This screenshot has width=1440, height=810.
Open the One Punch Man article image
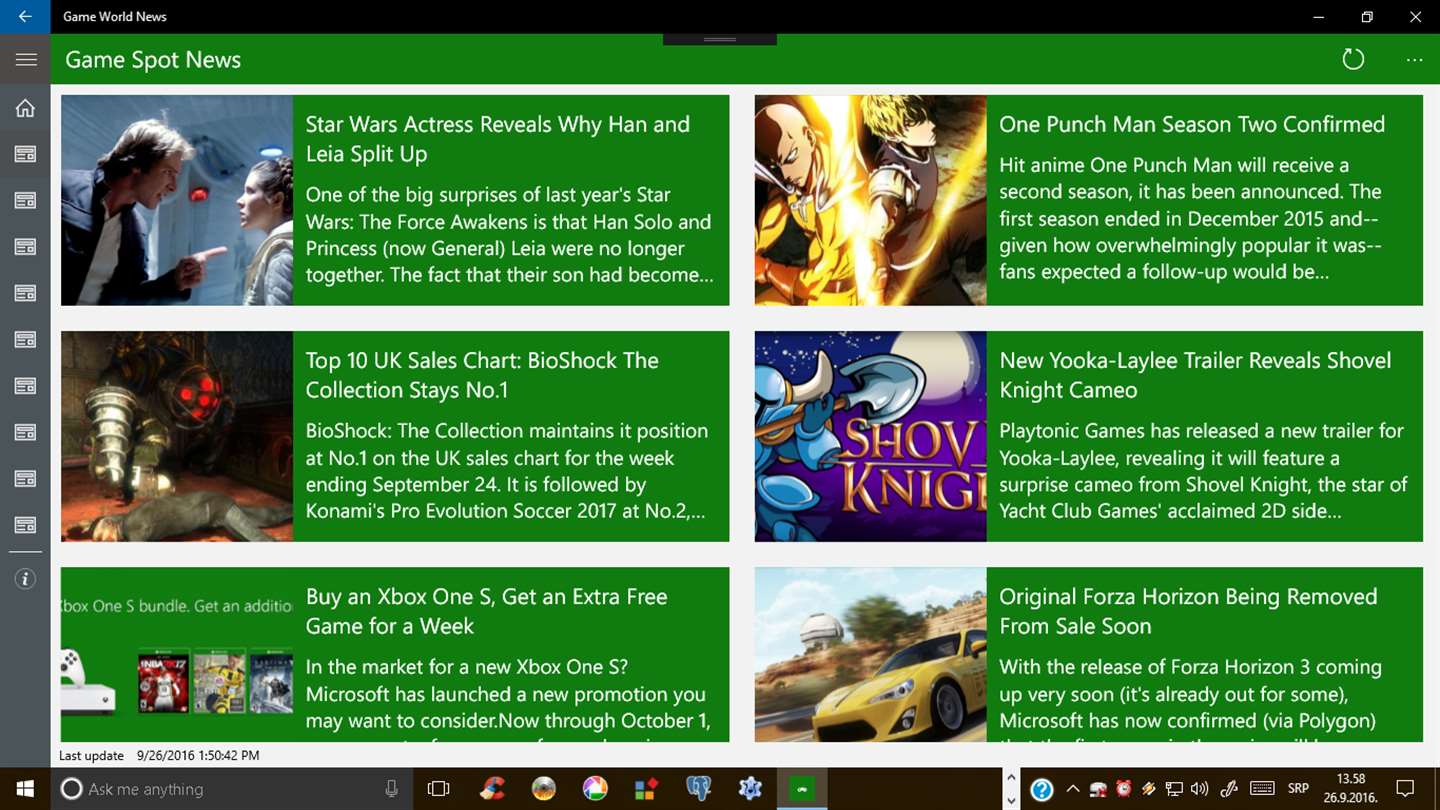coord(870,200)
